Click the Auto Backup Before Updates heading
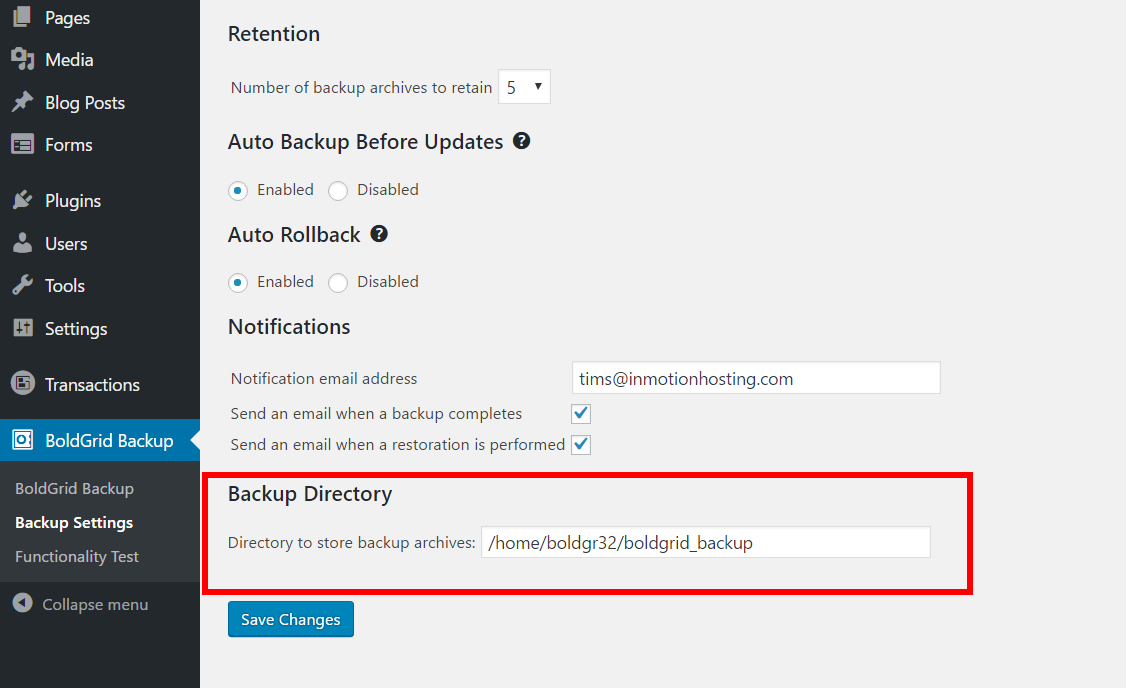The height and width of the screenshot is (688, 1126). (x=366, y=142)
